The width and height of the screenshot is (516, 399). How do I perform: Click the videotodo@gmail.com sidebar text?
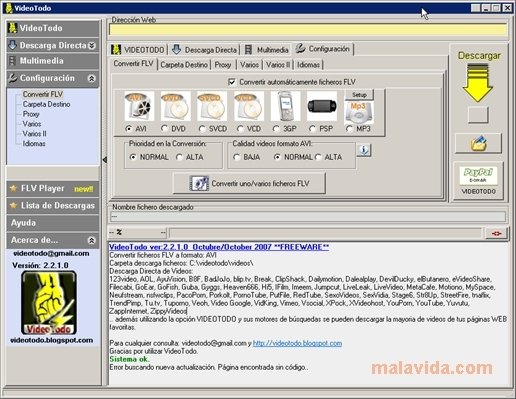[51, 253]
